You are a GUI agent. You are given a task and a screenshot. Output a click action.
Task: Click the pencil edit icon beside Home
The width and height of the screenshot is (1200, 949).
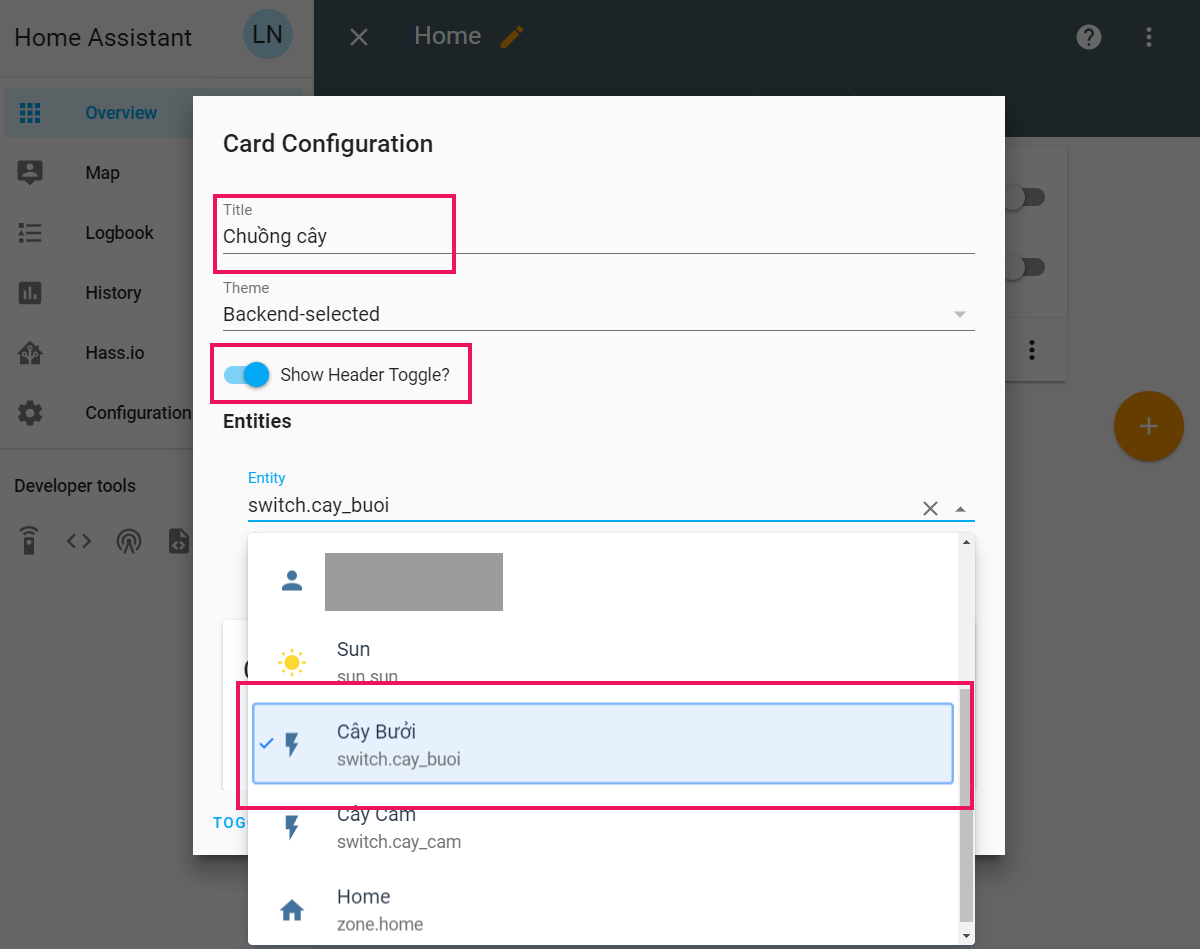(512, 37)
